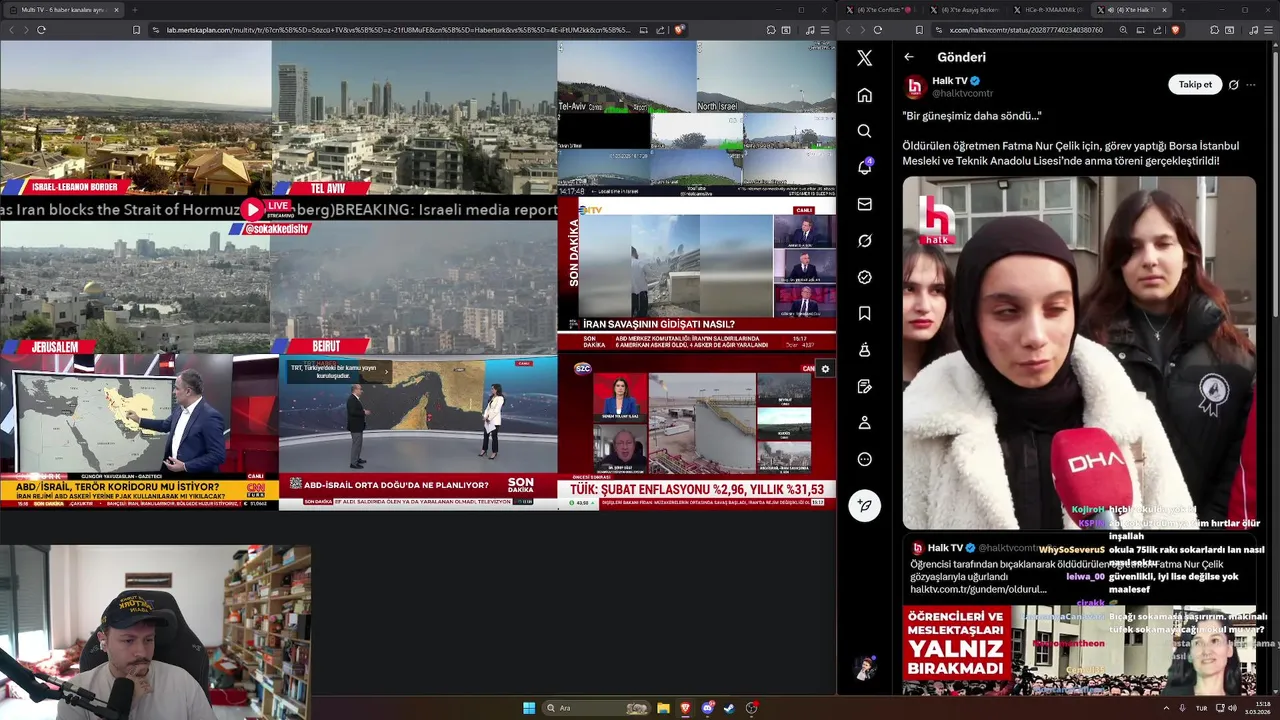The image size is (1280, 720).
Task: Open Discord from the Windows taskbar
Action: (x=707, y=708)
